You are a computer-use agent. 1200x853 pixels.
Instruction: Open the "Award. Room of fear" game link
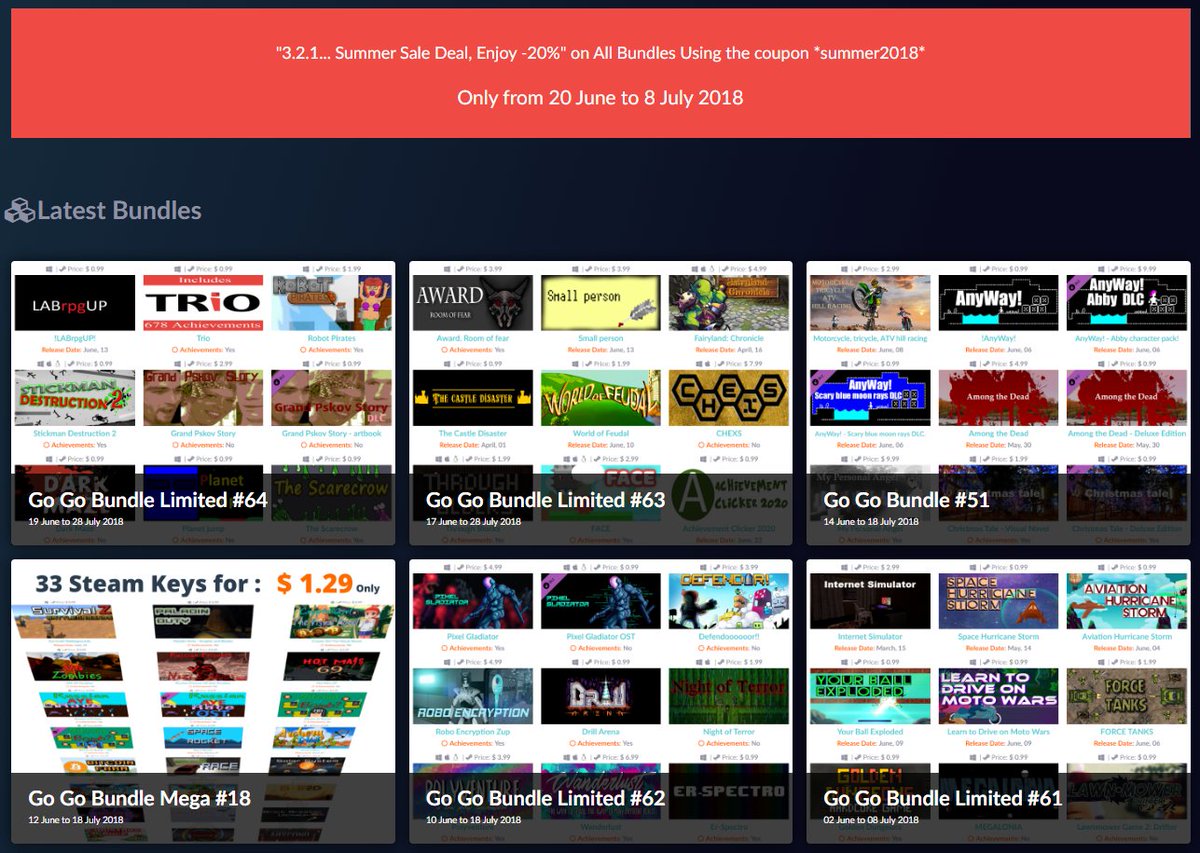click(472, 339)
